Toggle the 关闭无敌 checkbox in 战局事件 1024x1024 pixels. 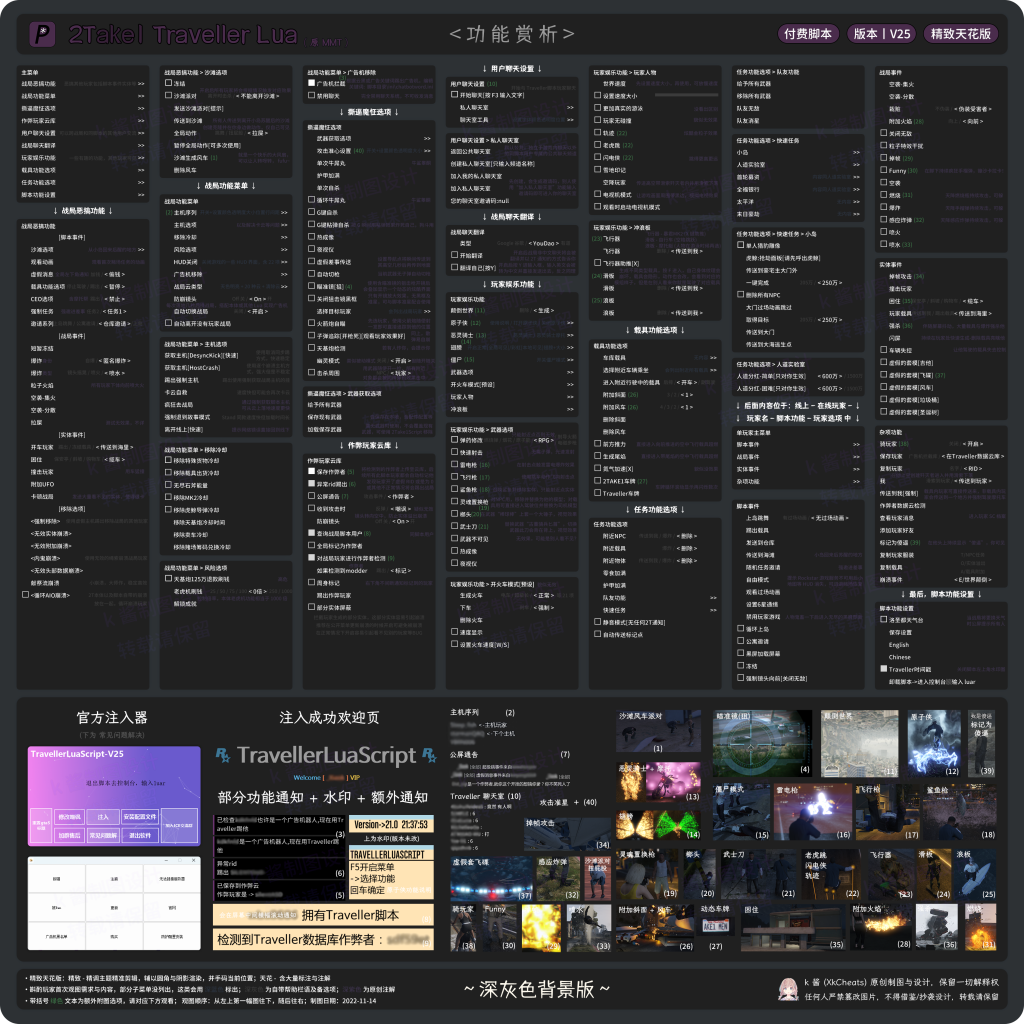[884, 133]
